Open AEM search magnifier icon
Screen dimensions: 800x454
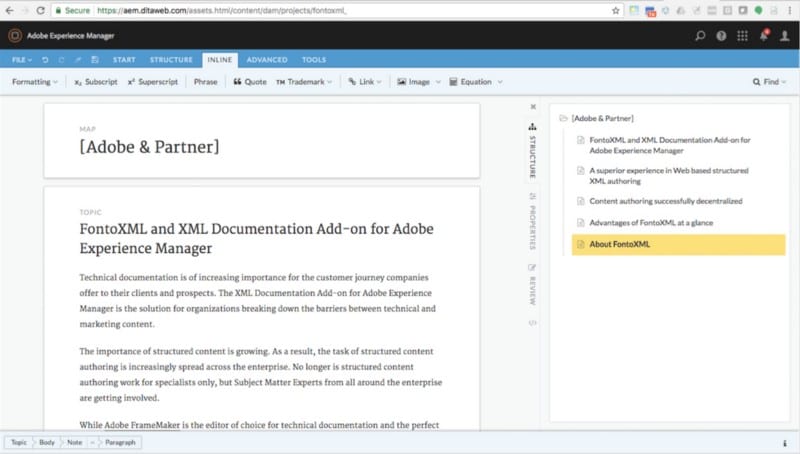(700, 35)
